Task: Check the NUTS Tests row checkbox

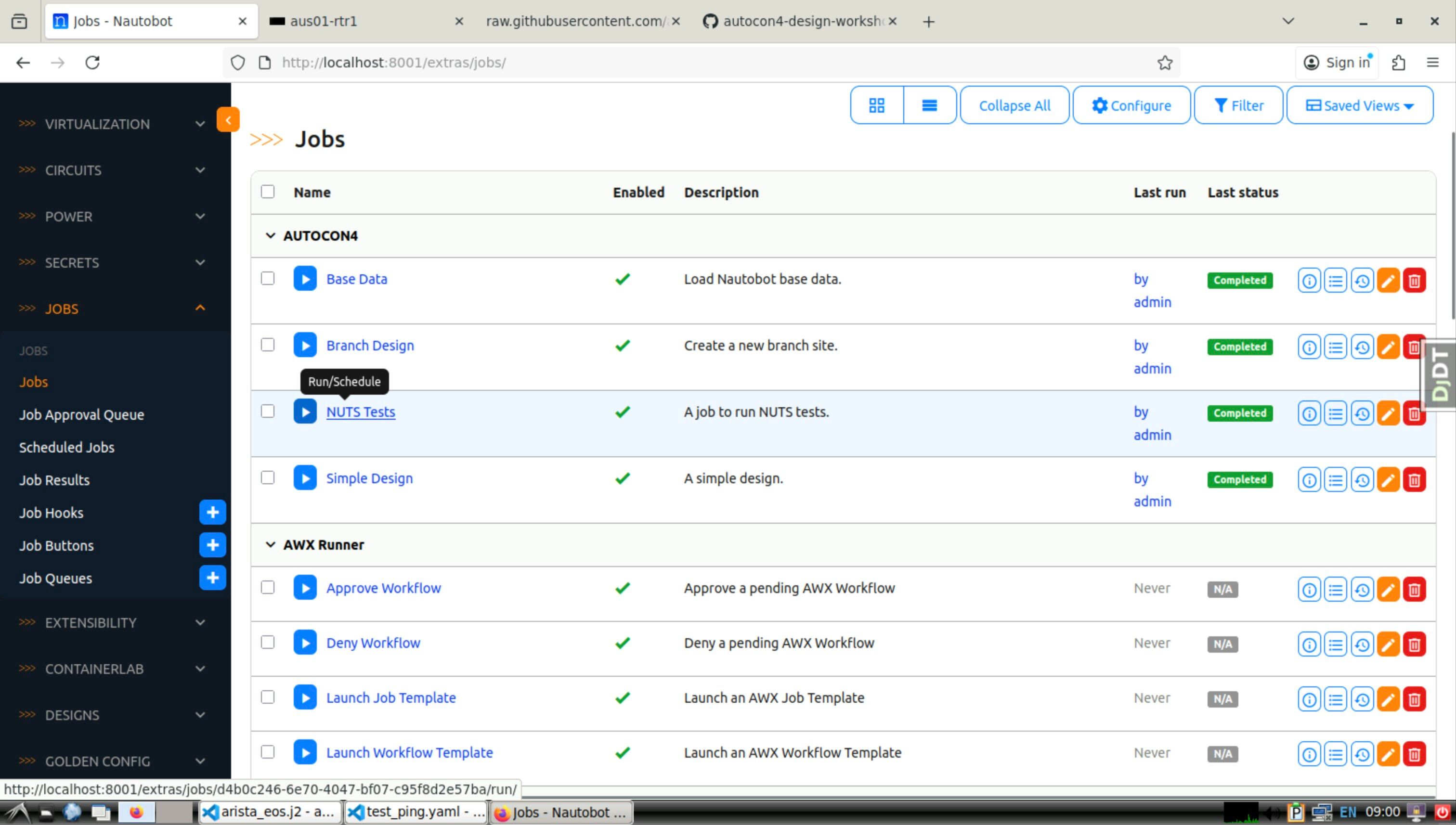Action: [x=268, y=412]
